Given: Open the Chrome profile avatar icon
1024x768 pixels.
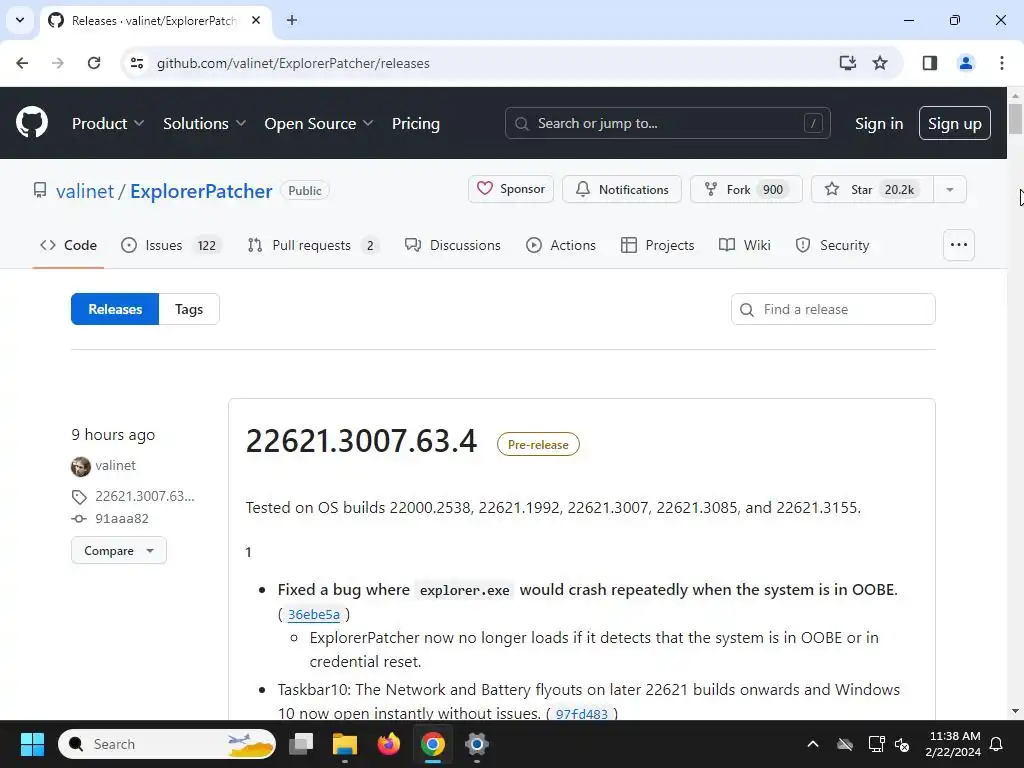Looking at the screenshot, I should pos(965,63).
